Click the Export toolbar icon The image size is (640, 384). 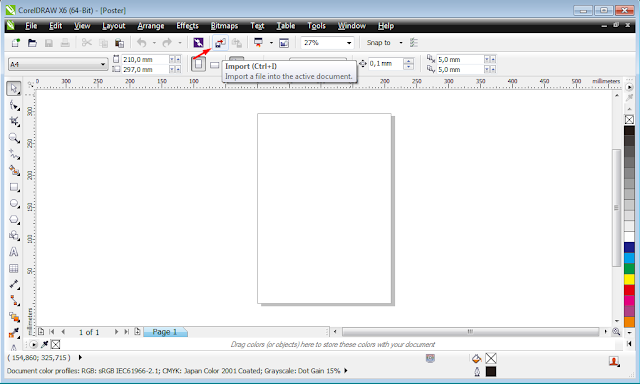click(237, 42)
